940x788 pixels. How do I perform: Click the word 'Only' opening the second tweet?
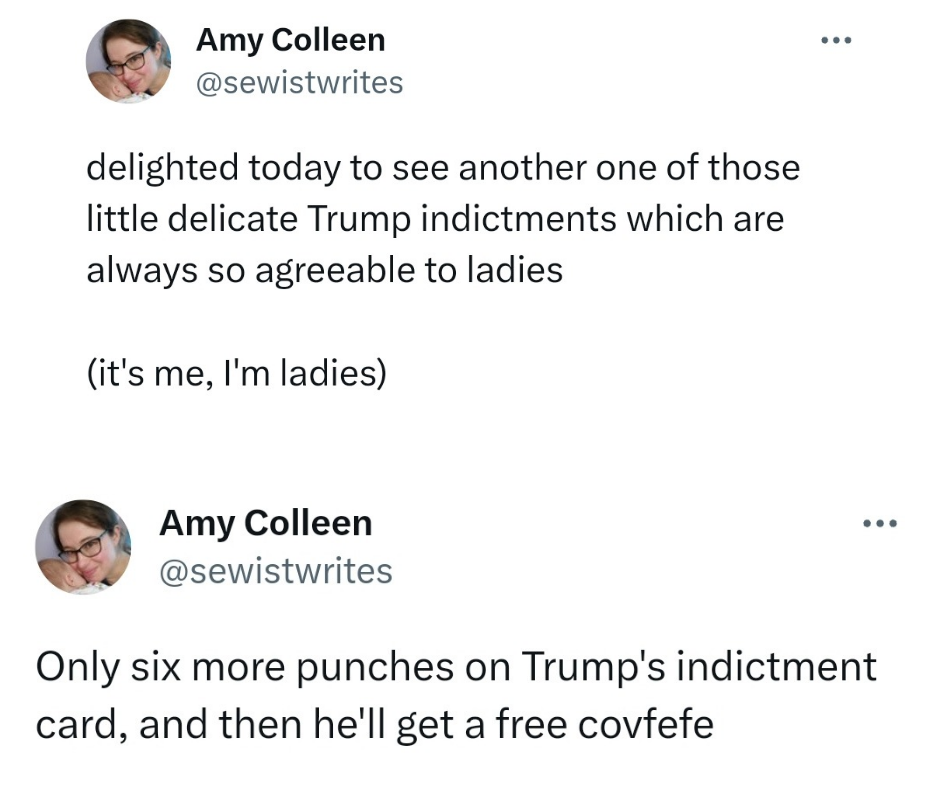click(x=77, y=667)
